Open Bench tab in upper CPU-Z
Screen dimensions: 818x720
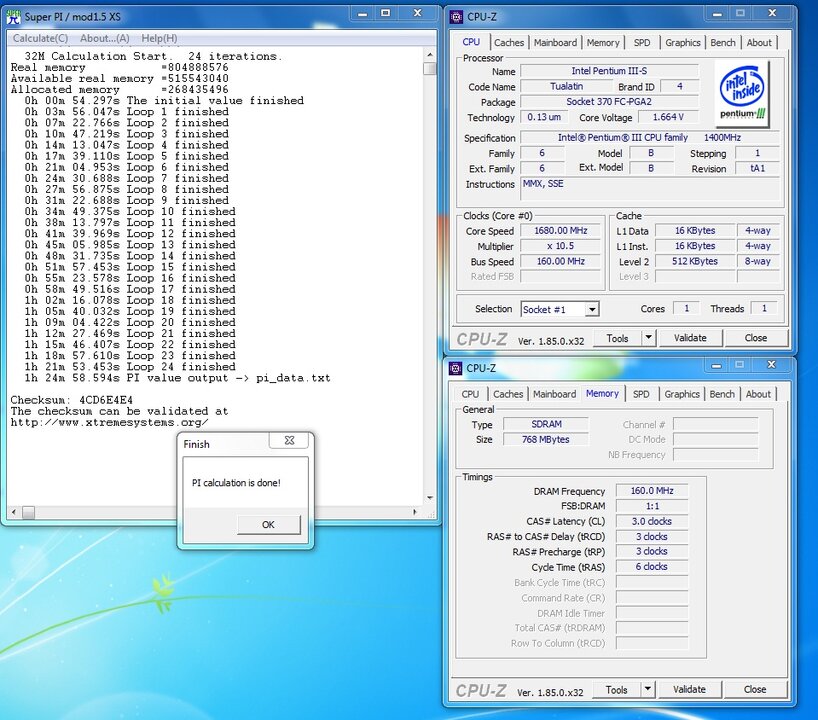point(723,43)
